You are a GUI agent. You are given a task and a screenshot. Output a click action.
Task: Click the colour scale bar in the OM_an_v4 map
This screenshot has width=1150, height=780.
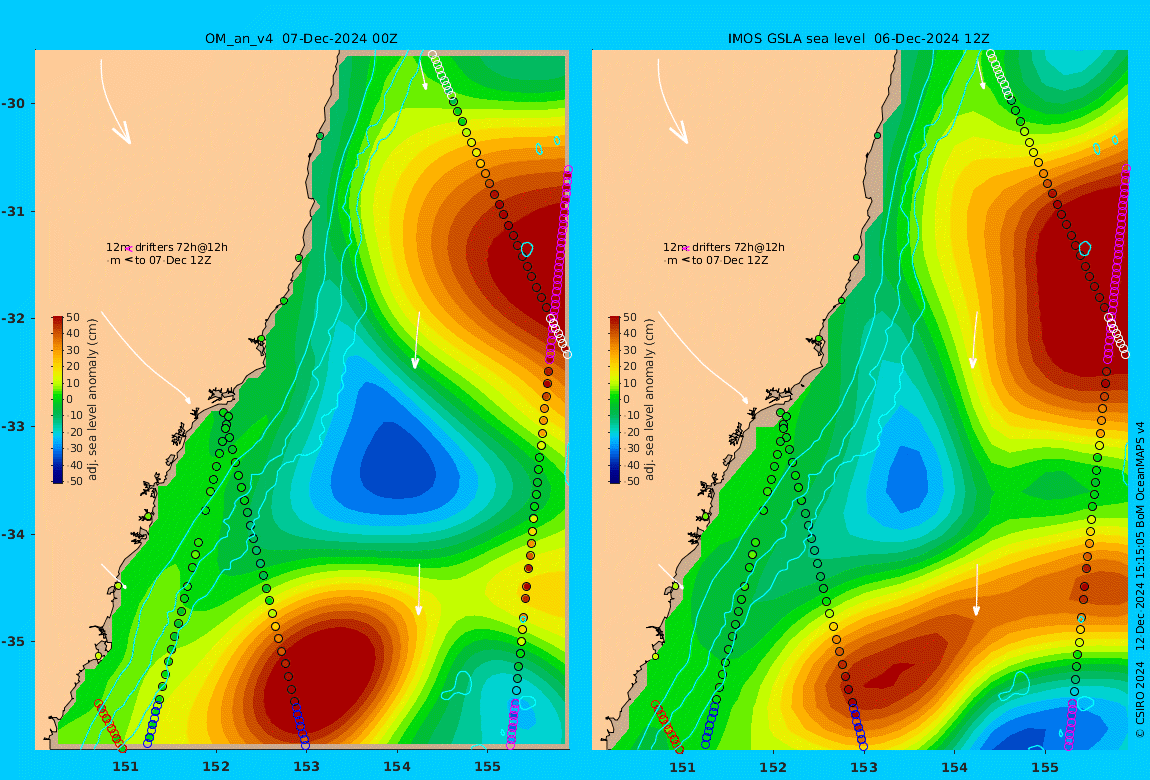58,400
